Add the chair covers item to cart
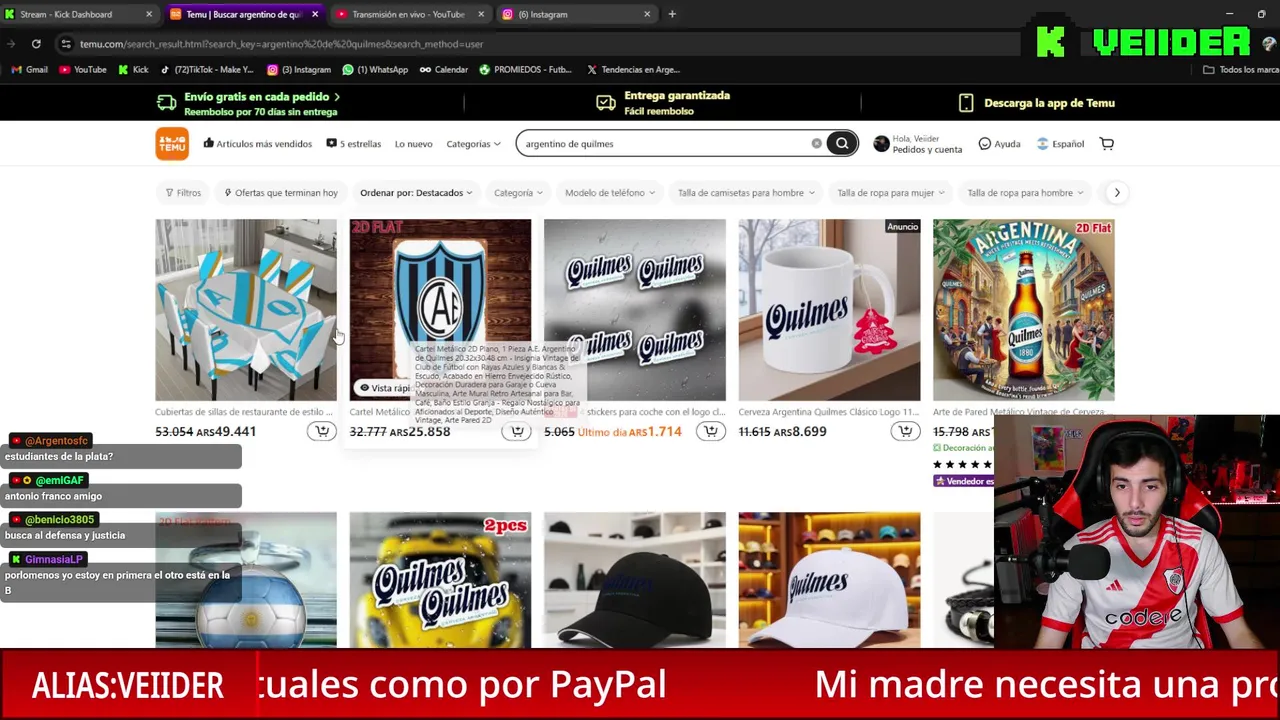Viewport: 1280px width, 720px height. 322,431
